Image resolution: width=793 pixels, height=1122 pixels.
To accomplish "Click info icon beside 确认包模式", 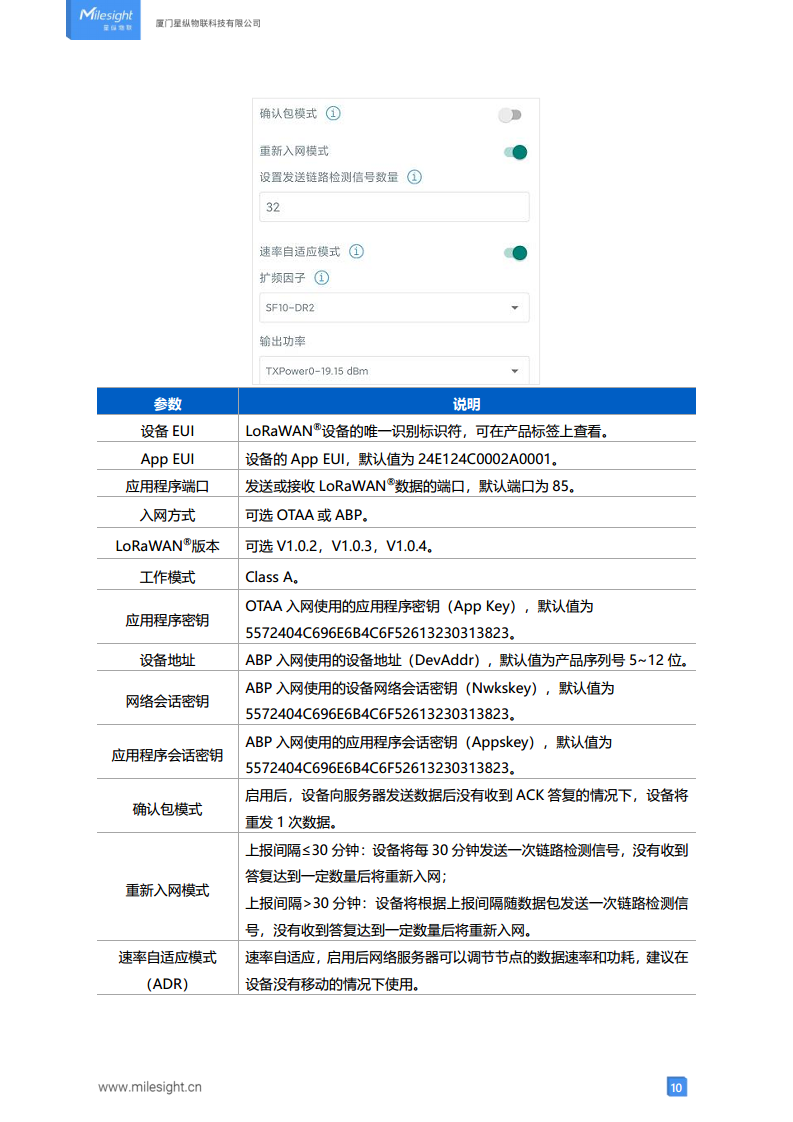I will coord(333,113).
